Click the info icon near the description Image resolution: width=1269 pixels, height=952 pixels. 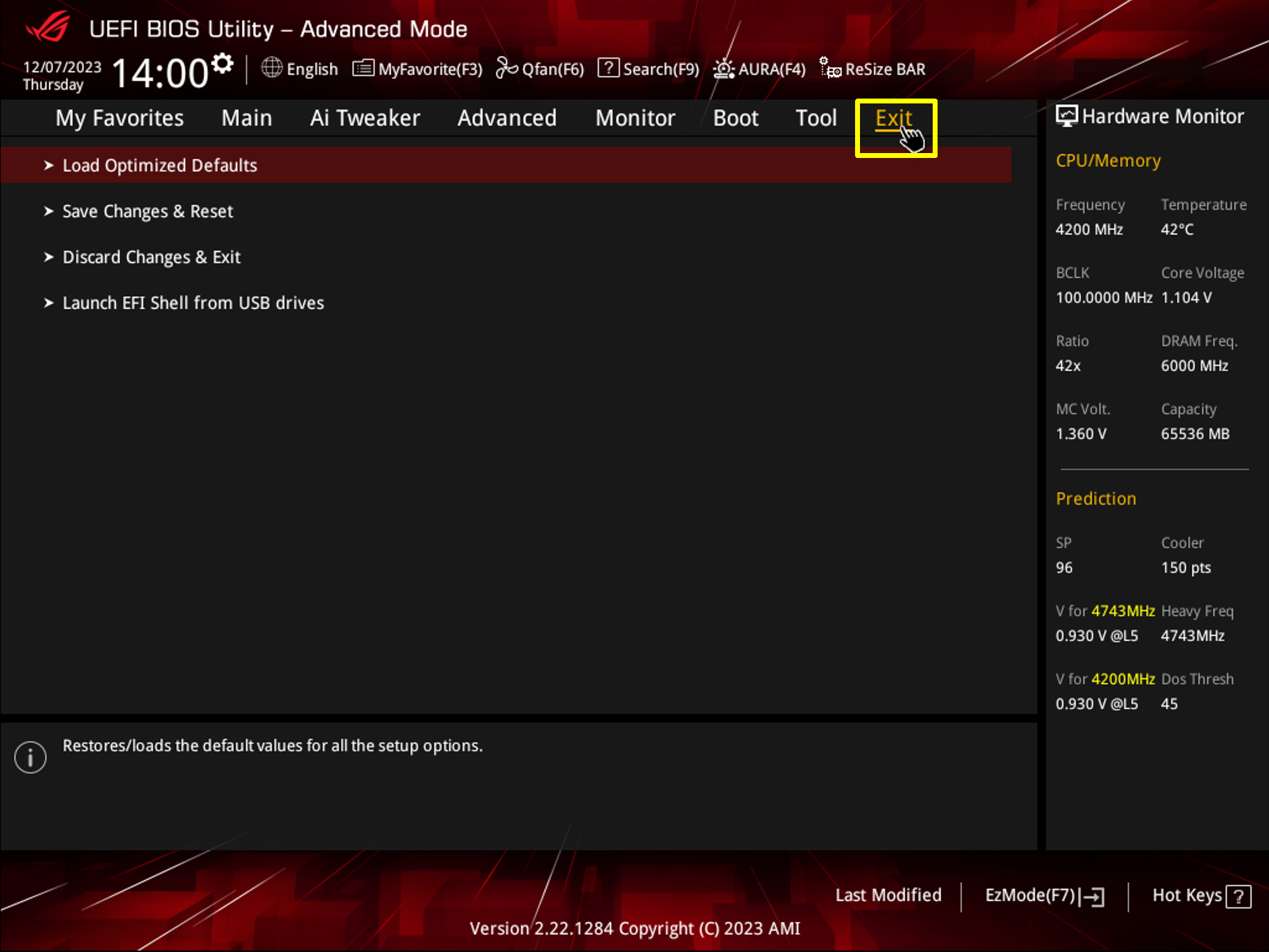30,756
